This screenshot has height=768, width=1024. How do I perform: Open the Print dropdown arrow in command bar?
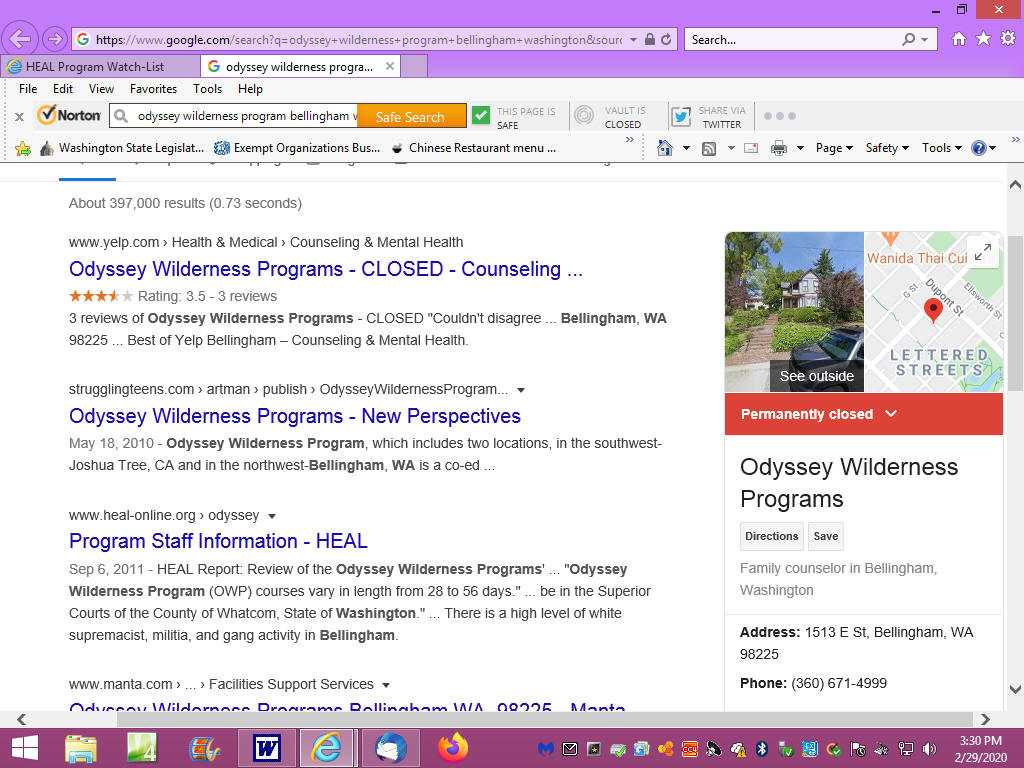pos(801,148)
